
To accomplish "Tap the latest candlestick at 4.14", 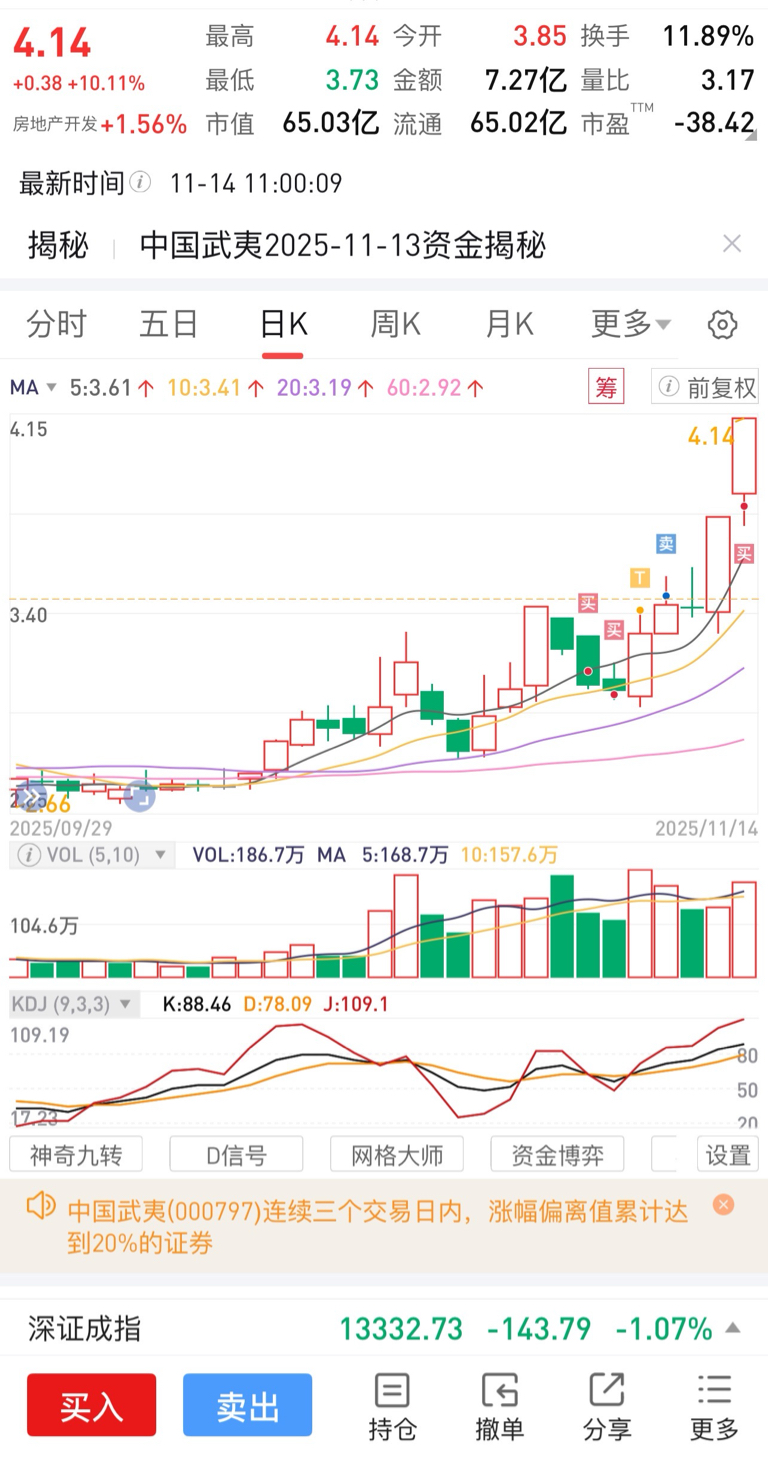I will [x=743, y=456].
